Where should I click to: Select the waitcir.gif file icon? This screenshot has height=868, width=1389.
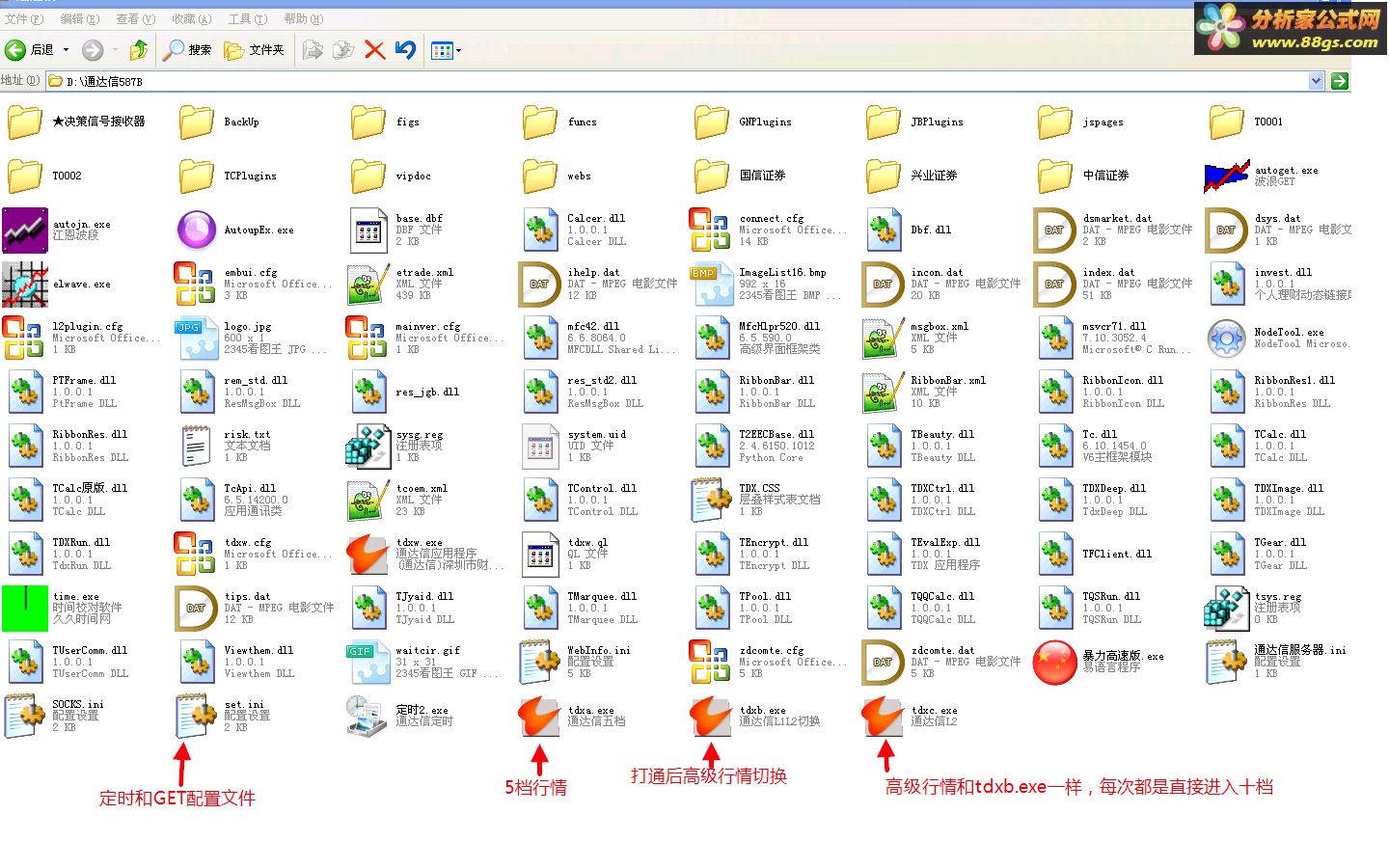point(368,662)
